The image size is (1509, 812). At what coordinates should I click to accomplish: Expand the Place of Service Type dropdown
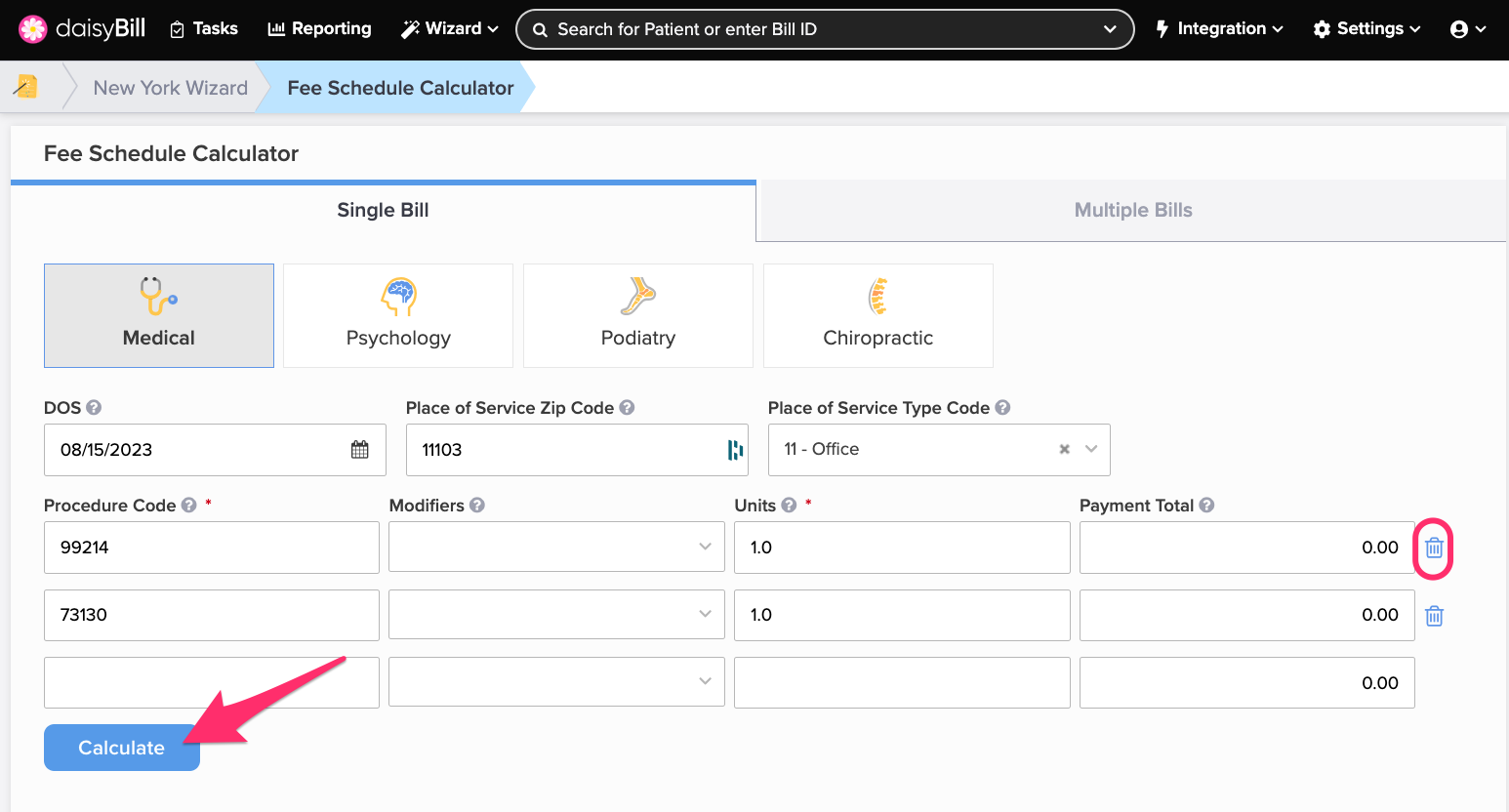point(1091,450)
